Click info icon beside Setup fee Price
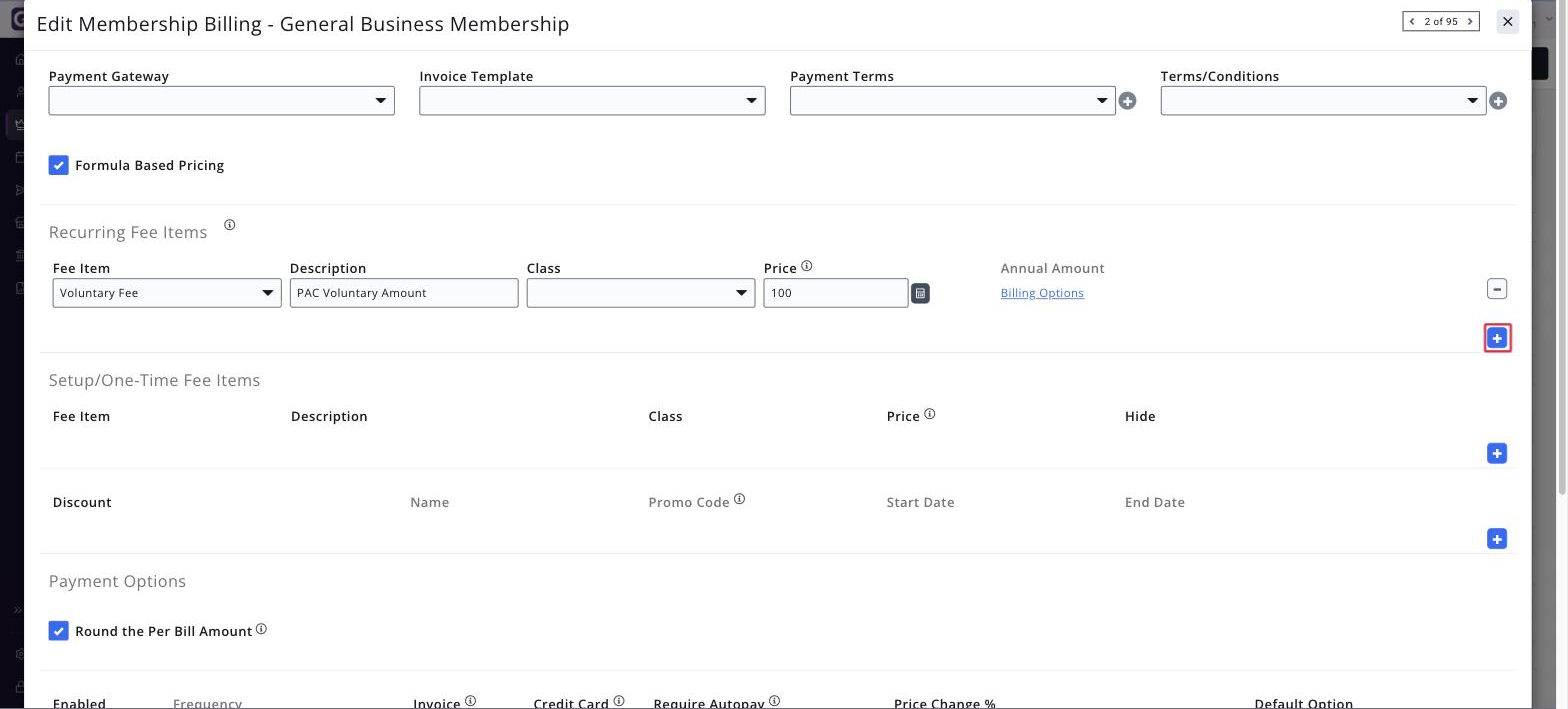 pos(929,414)
